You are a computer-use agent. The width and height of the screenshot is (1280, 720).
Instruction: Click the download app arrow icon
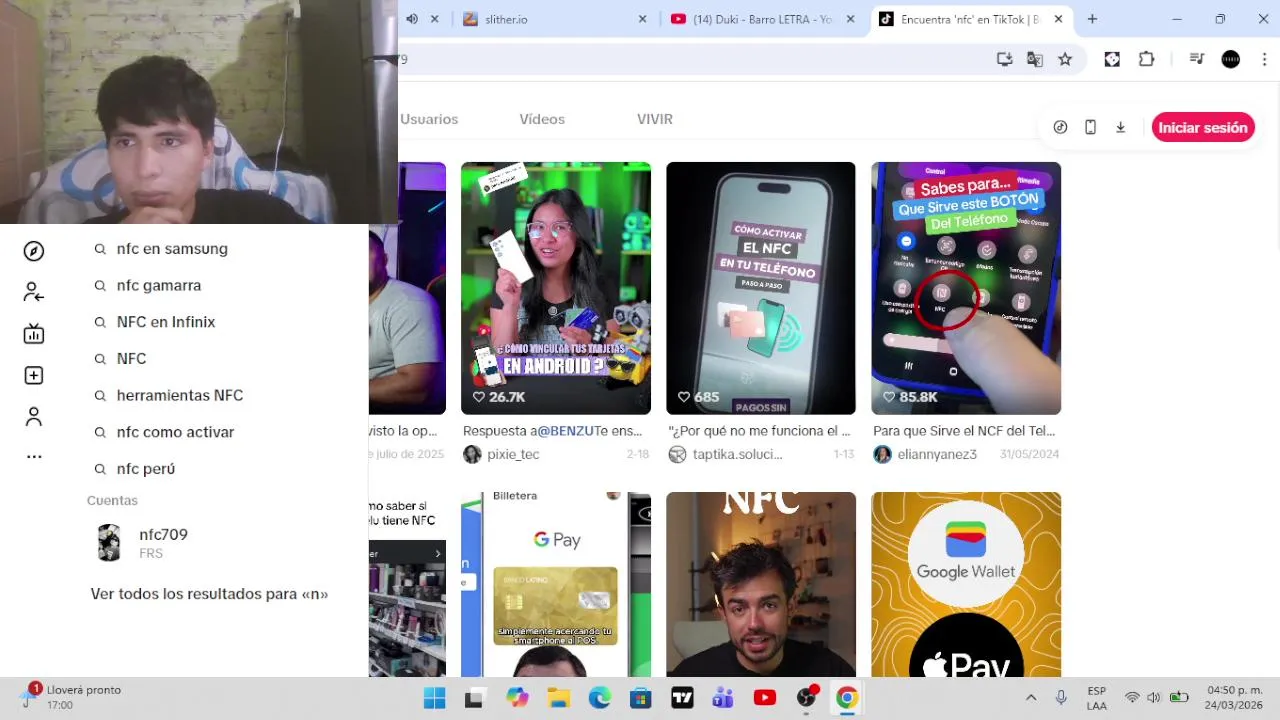point(1121,127)
